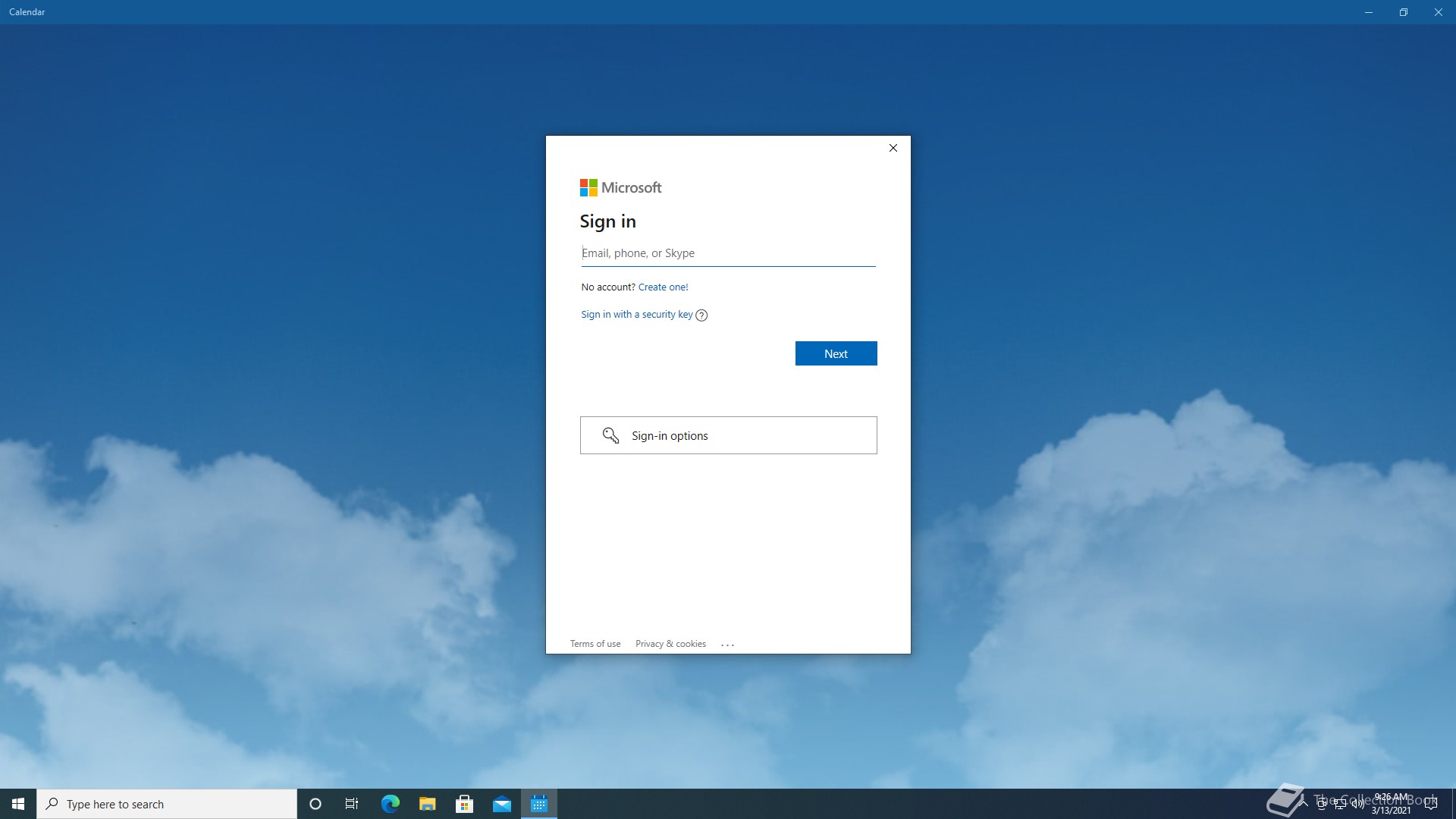
Task: Open the Windows Start menu
Action: pyautogui.click(x=18, y=804)
